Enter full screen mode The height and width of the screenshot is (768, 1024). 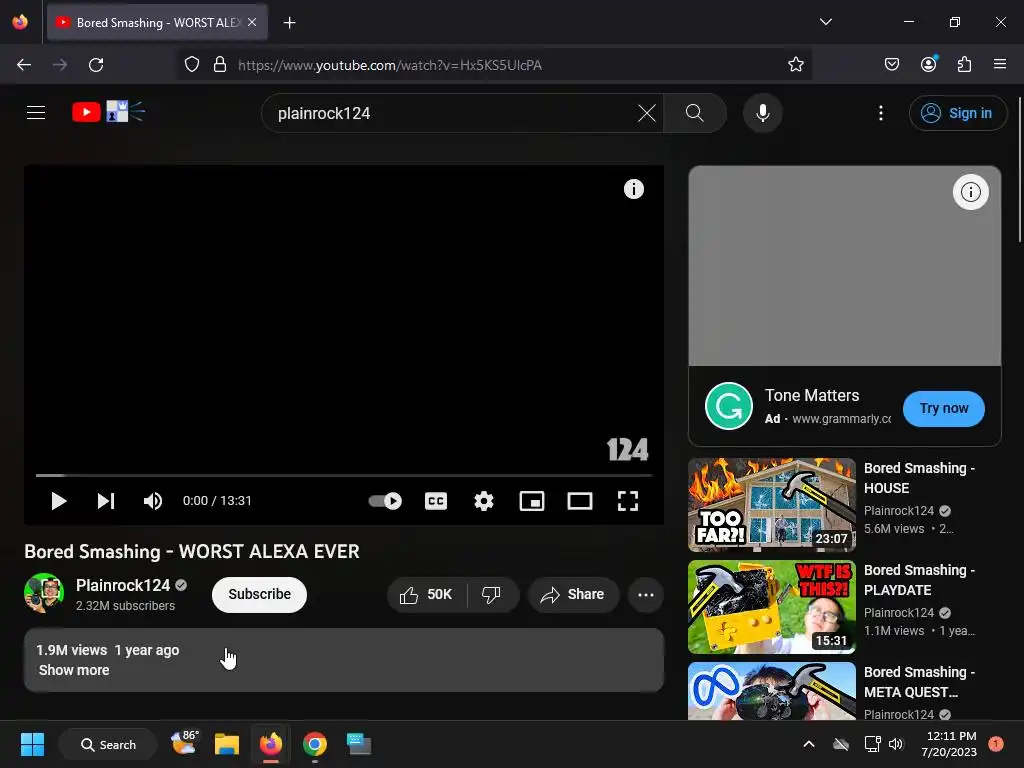click(628, 501)
